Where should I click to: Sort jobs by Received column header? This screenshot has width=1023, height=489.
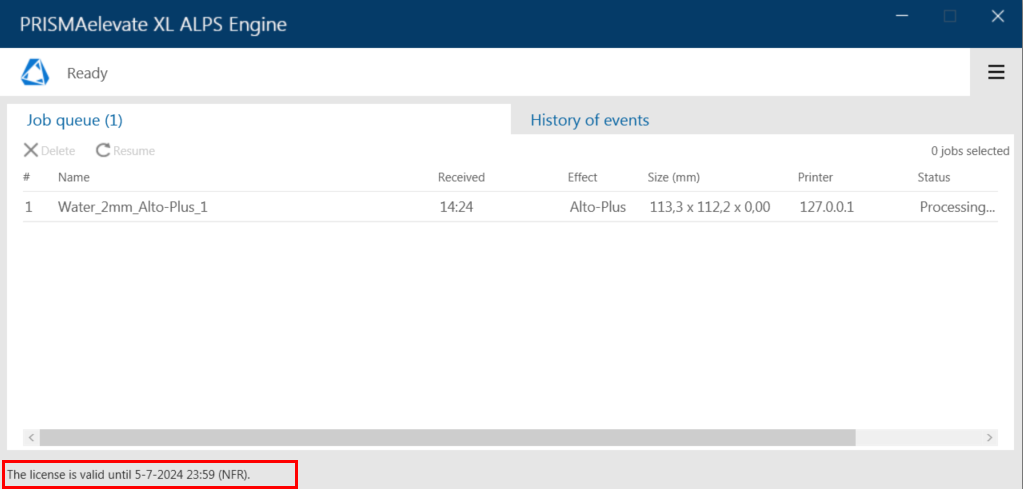pyautogui.click(x=461, y=177)
